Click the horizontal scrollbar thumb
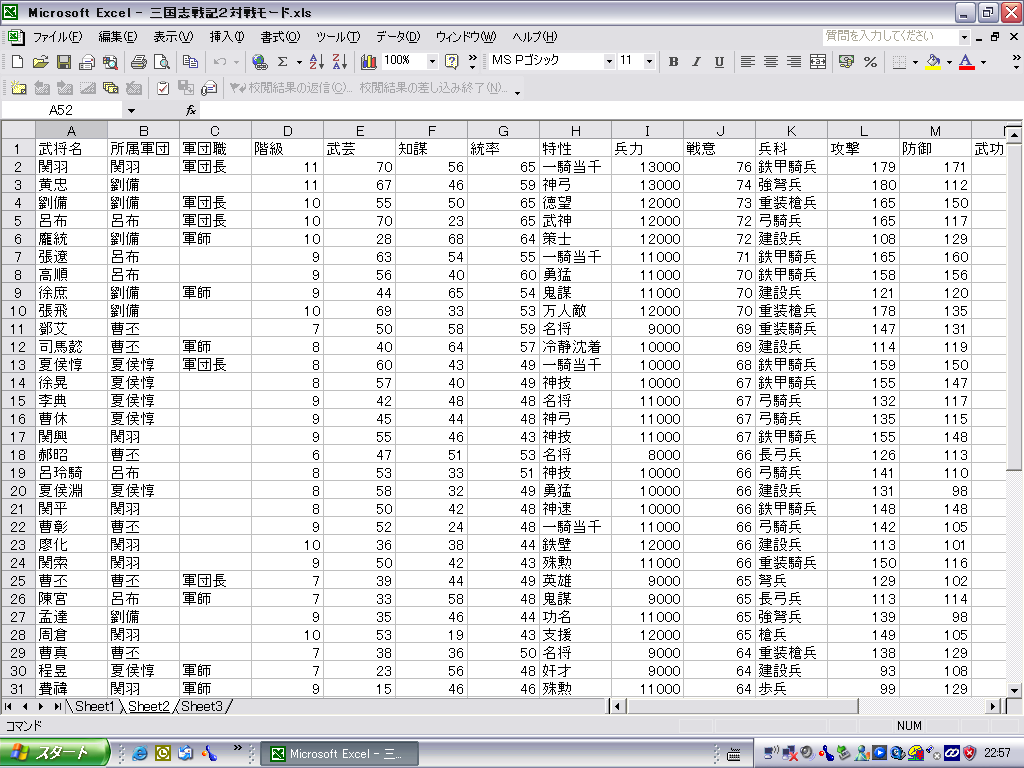Image resolution: width=1024 pixels, height=768 pixels. click(x=743, y=706)
